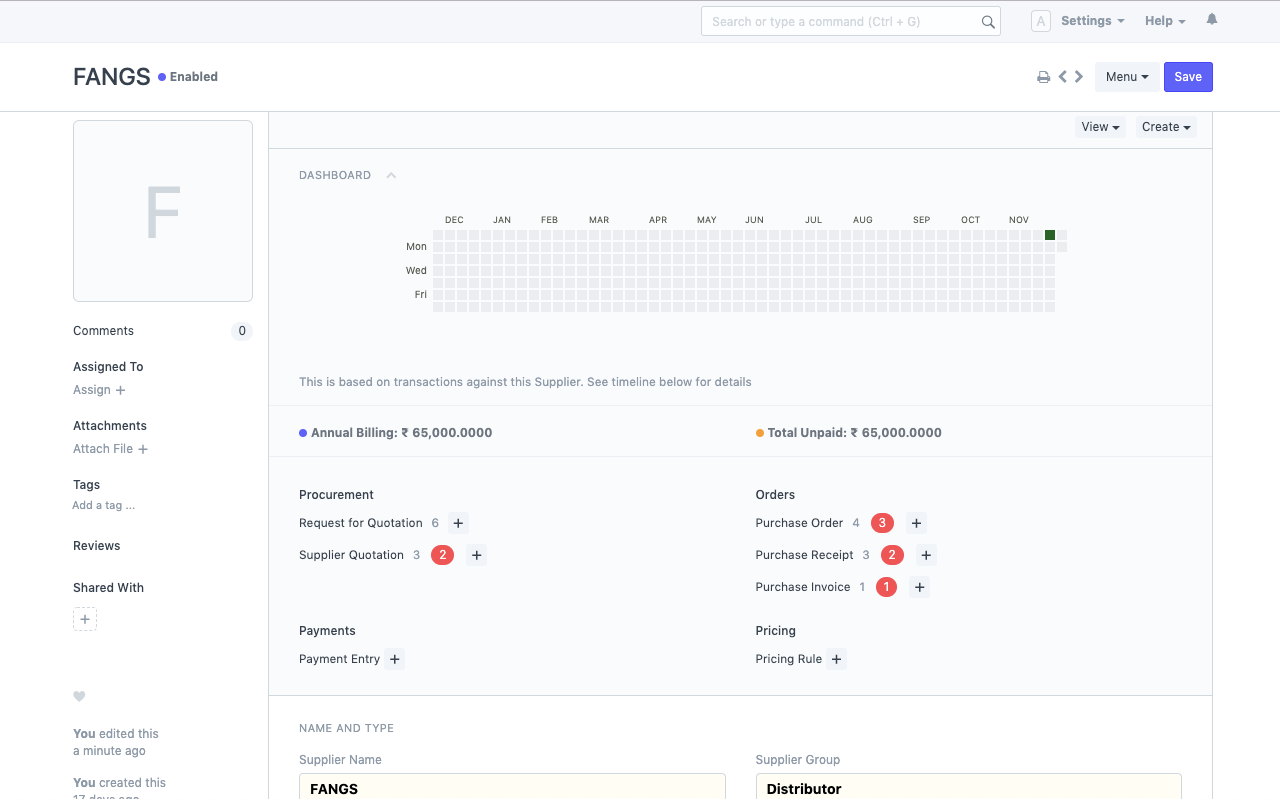1280x799 pixels.
Task: Open the Purchase Order list link
Action: pyautogui.click(x=799, y=523)
